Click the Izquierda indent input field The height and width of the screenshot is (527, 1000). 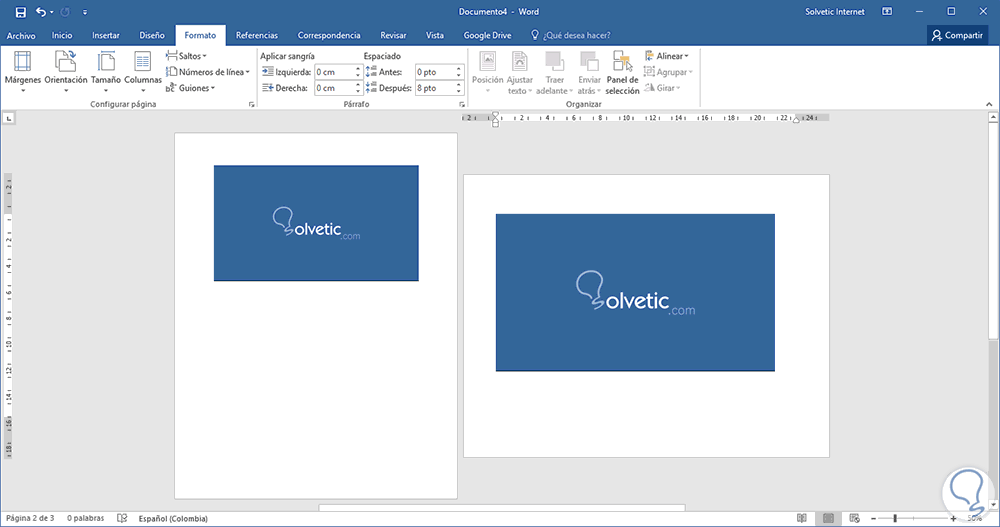(333, 72)
